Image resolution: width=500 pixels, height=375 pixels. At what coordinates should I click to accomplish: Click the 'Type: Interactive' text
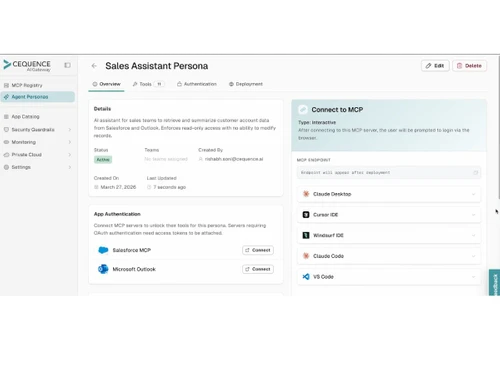click(317, 122)
